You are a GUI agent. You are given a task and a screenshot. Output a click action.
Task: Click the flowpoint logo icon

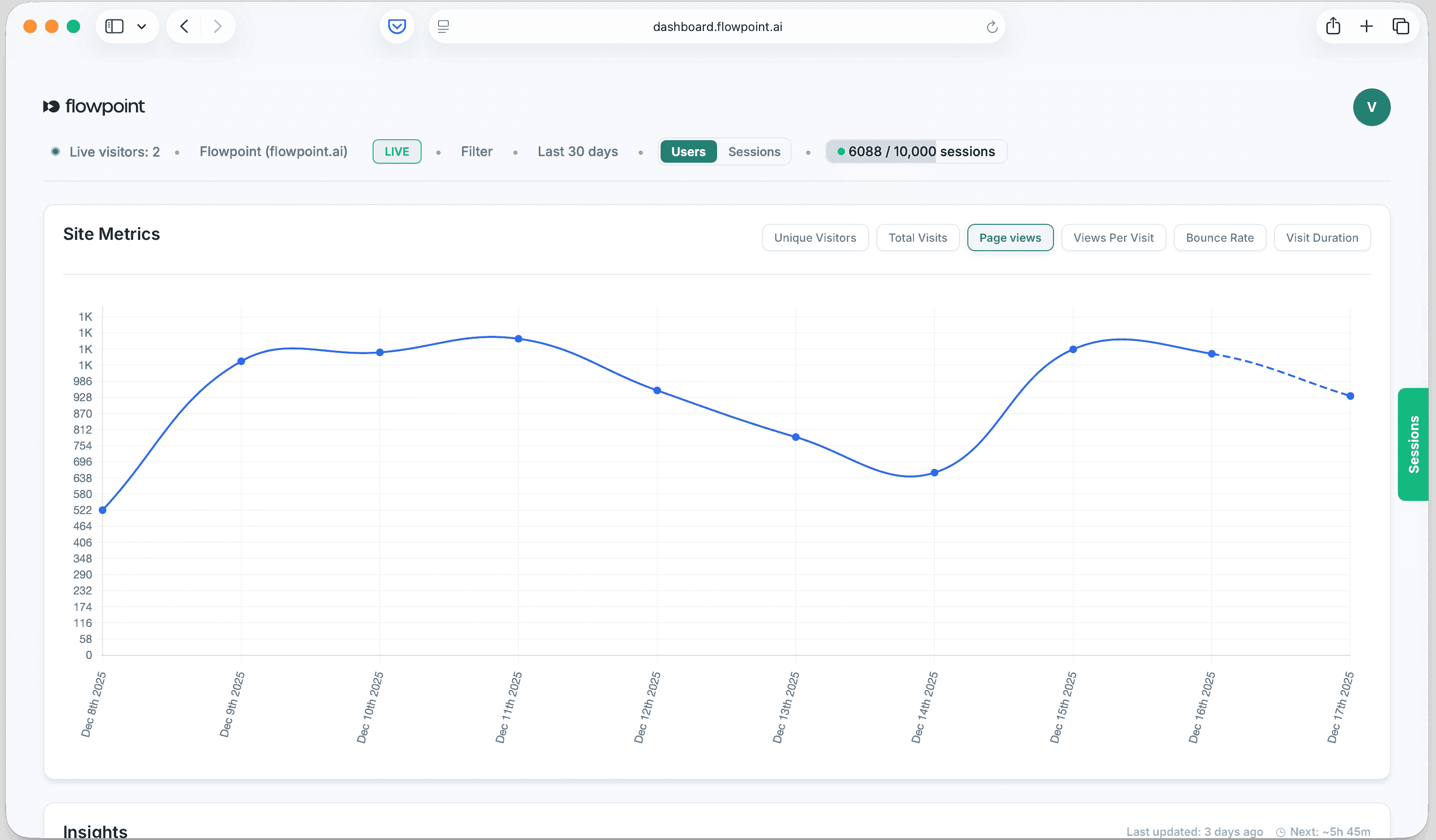point(51,106)
